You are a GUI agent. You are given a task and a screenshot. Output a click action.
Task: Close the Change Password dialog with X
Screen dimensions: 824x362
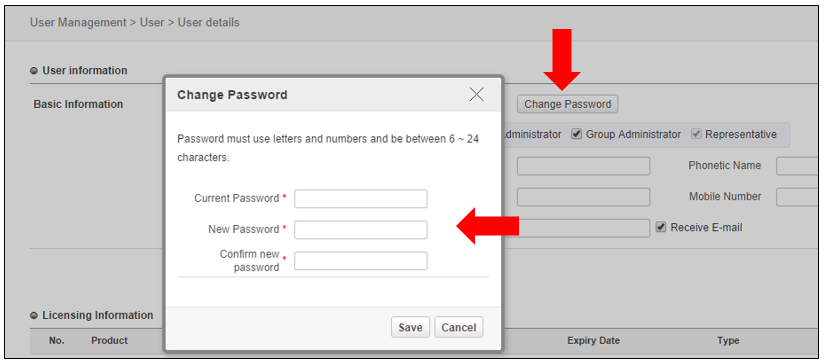[x=477, y=95]
